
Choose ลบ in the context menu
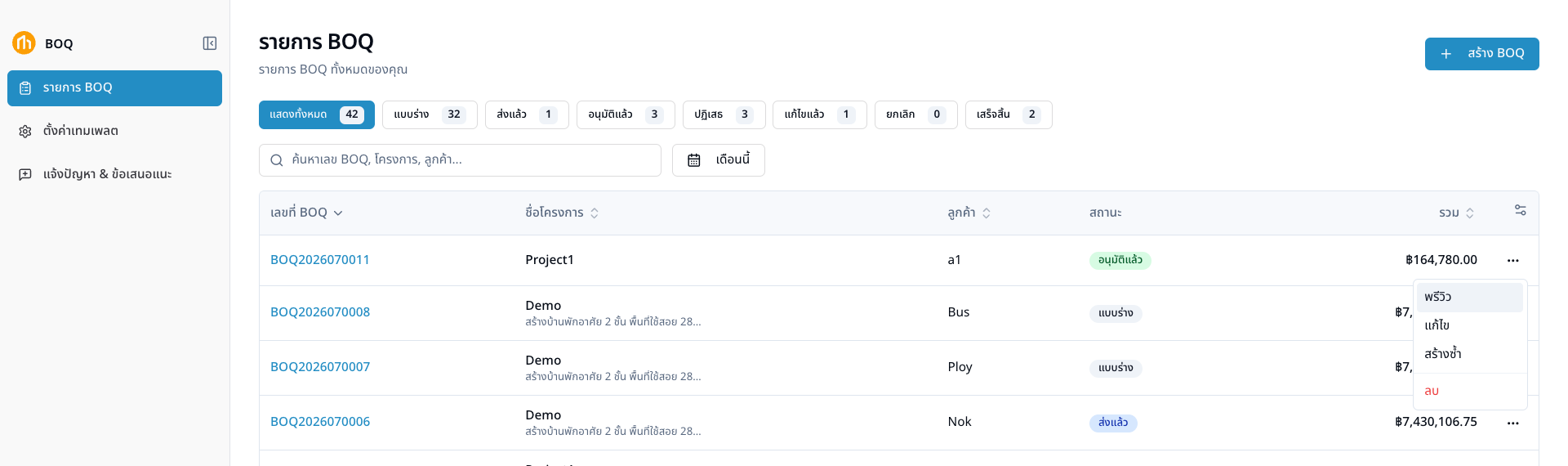[x=1470, y=392]
